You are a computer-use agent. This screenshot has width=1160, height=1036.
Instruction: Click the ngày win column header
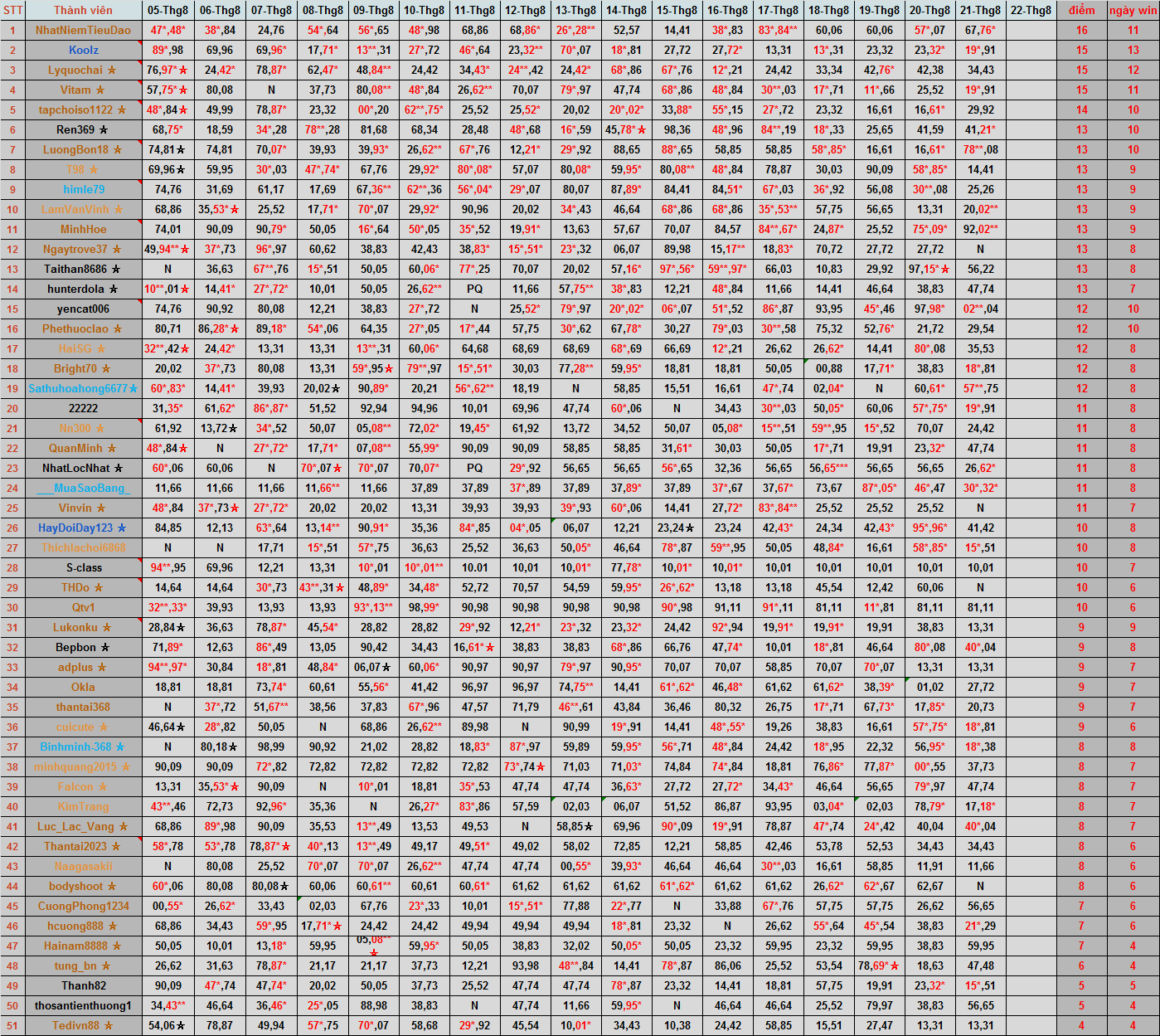click(x=1133, y=11)
